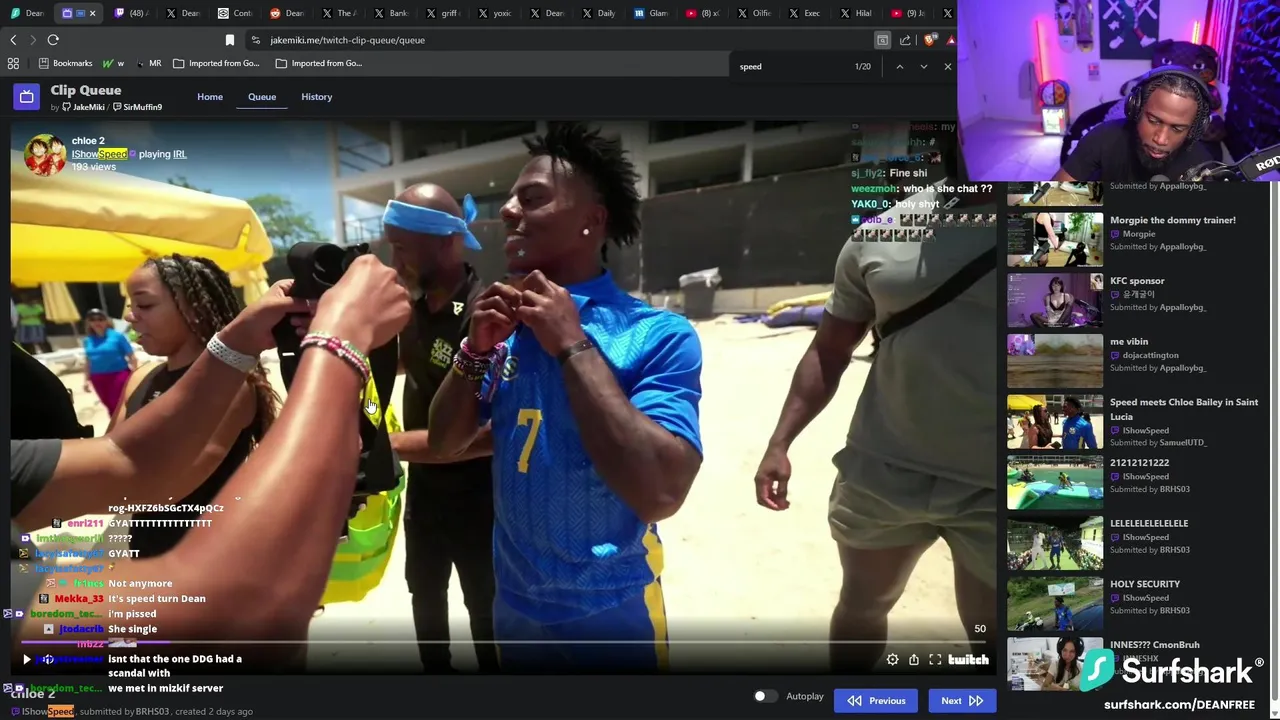Switch to the Twitch (48) tab
1280x720 pixels.
(132, 13)
